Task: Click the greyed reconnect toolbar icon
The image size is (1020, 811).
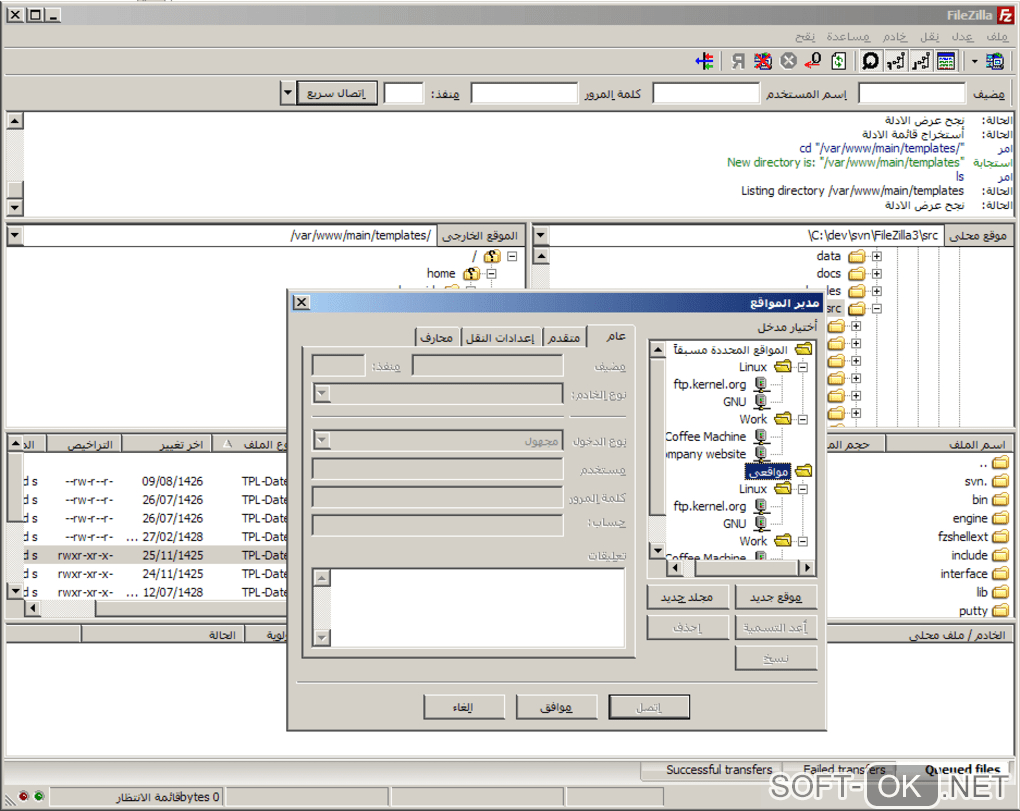Action: [x=738, y=62]
